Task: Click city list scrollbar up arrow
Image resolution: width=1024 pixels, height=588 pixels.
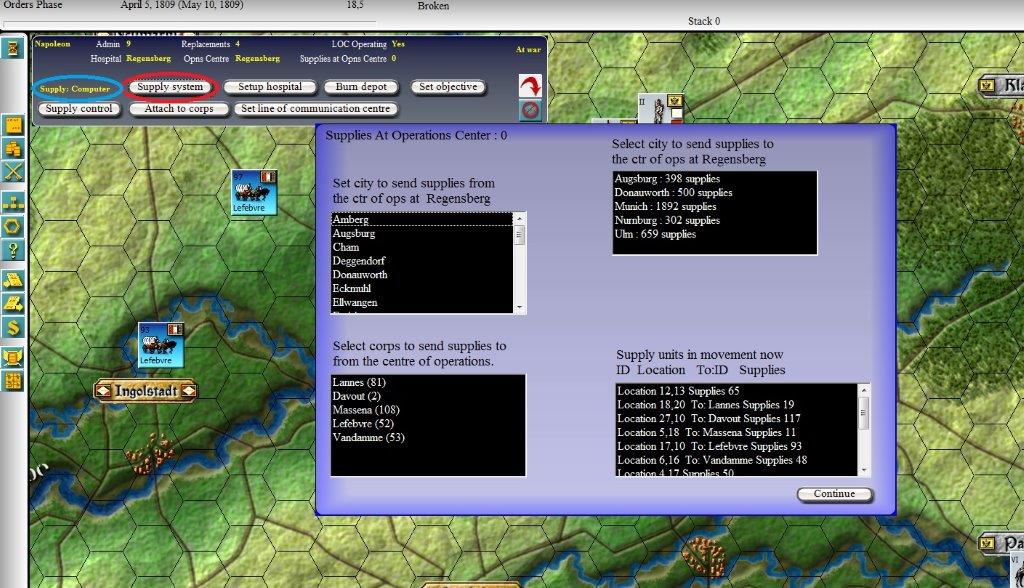Action: (520, 219)
